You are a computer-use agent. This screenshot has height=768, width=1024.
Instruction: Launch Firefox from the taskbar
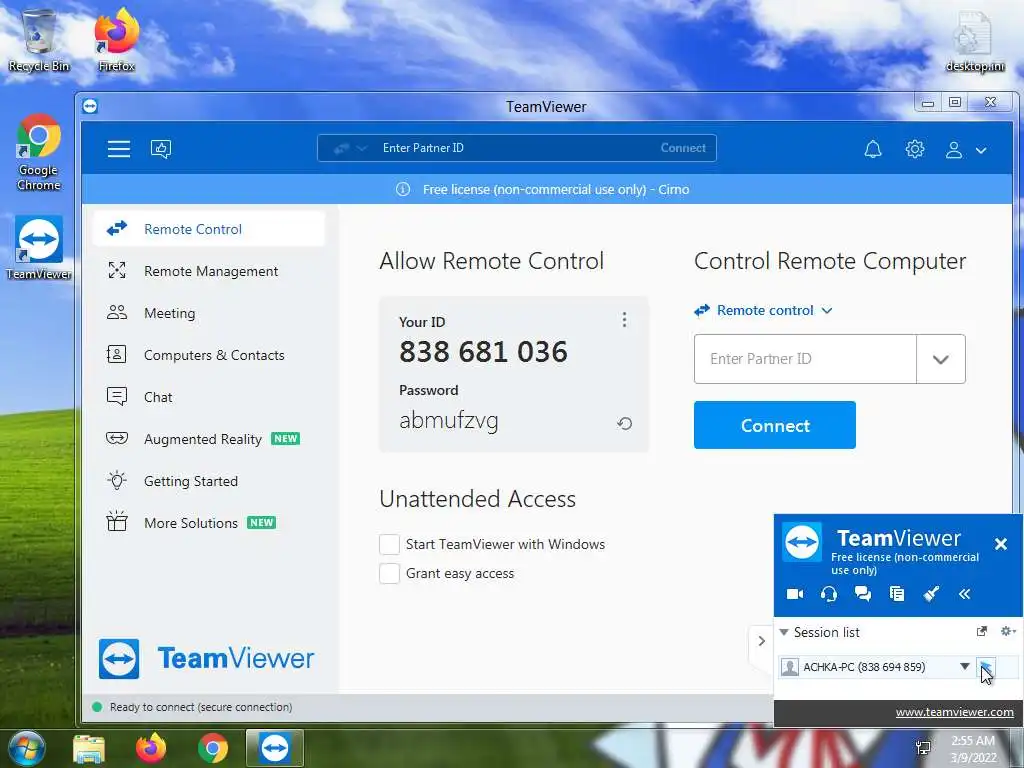pos(151,748)
